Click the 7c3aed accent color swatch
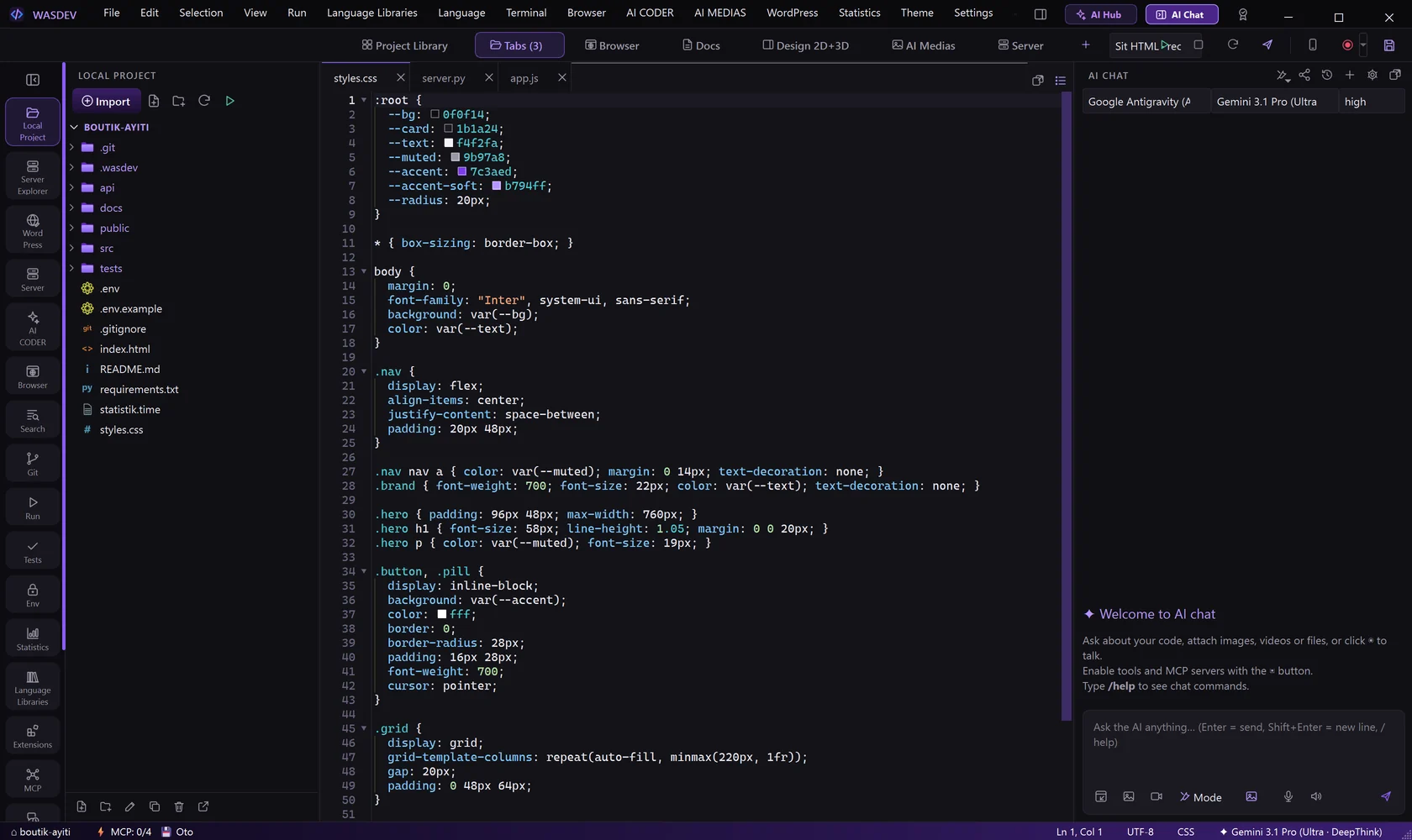1412x840 pixels. pyautogui.click(x=461, y=171)
